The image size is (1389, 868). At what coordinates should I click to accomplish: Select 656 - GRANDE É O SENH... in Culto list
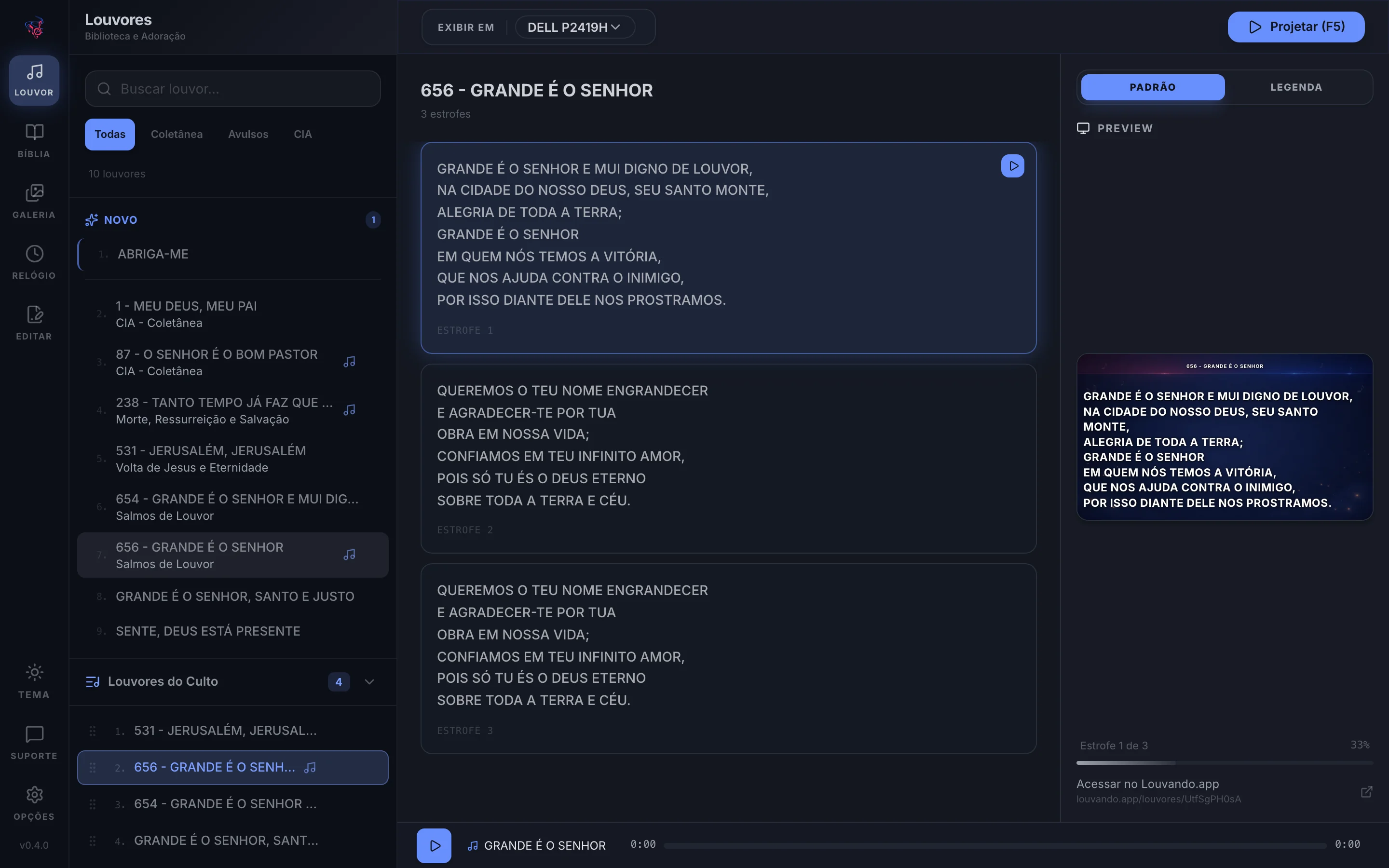[232, 768]
